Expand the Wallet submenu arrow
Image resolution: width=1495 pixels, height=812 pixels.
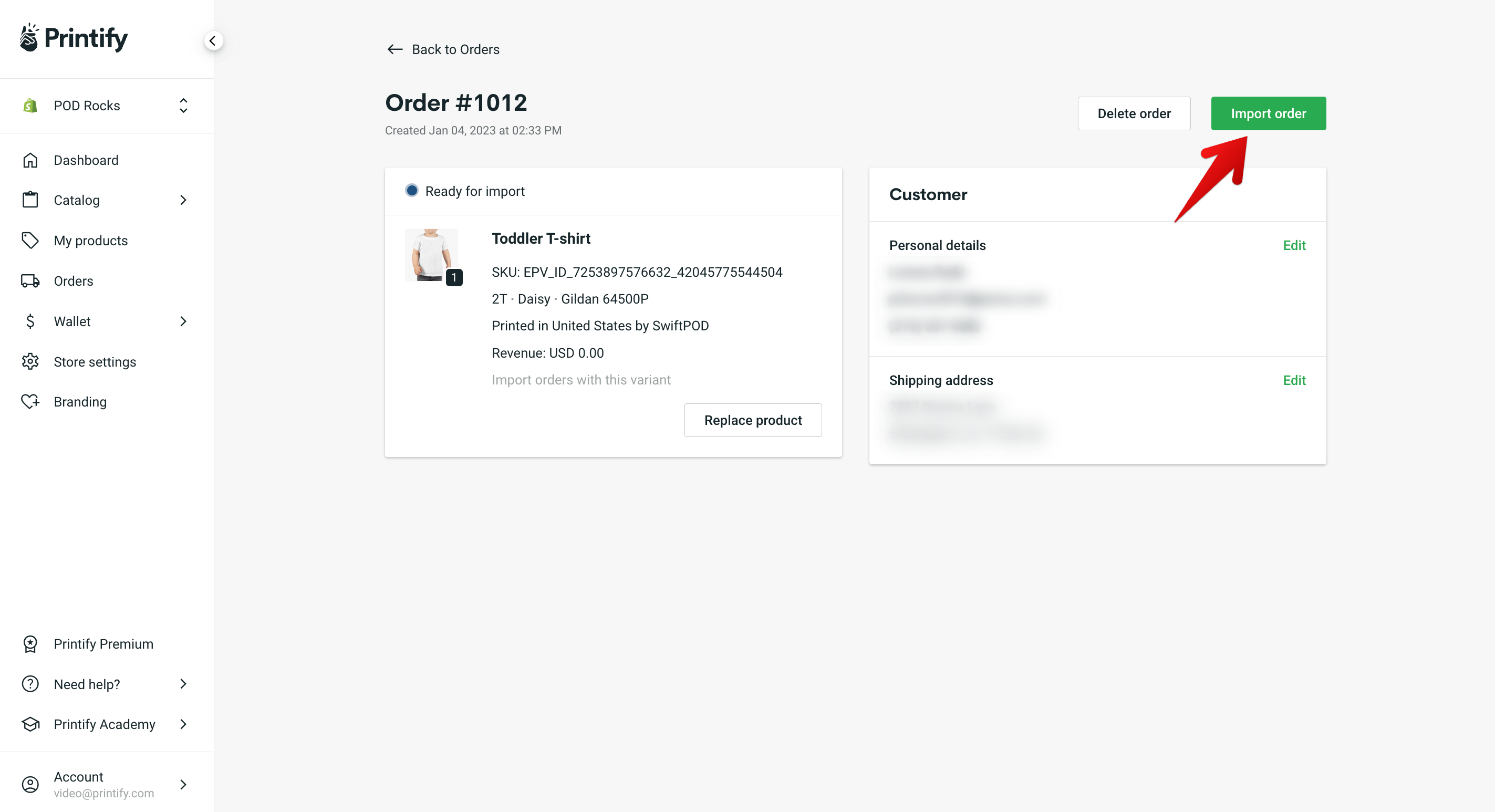pos(183,321)
